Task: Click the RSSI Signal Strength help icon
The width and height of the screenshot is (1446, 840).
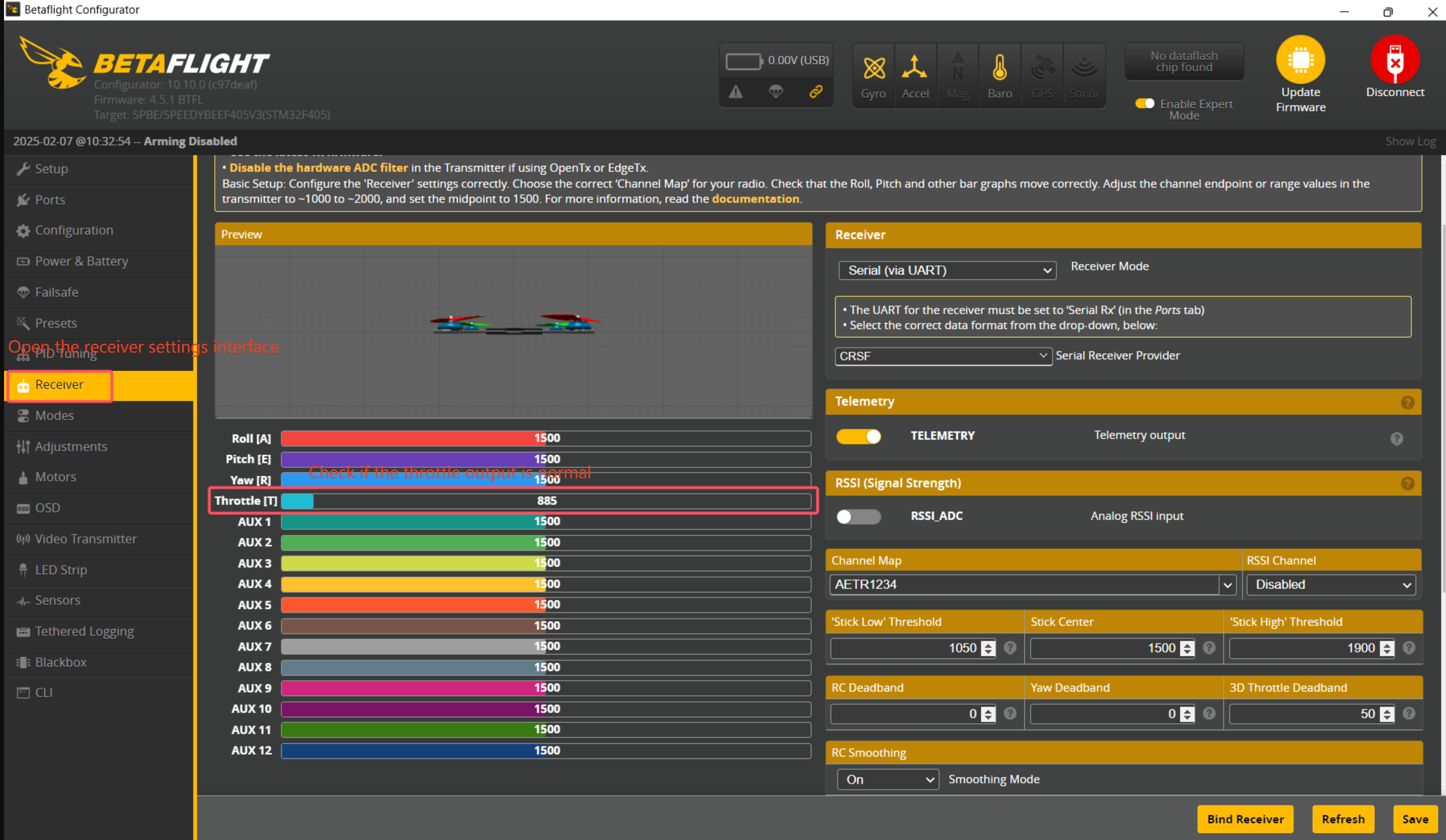Action: [1407, 484]
